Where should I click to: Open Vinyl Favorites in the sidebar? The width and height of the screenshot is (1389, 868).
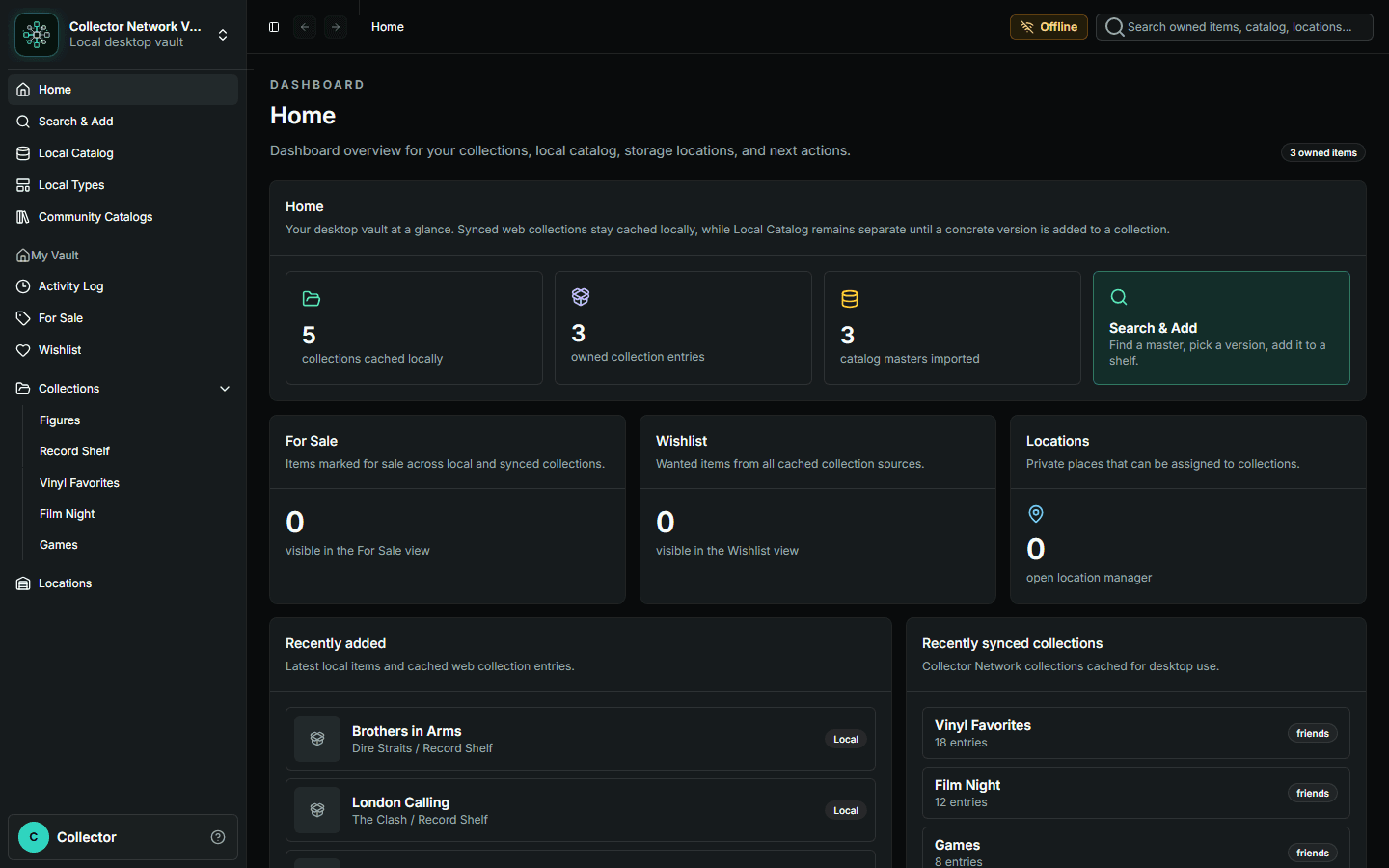pyautogui.click(x=79, y=483)
